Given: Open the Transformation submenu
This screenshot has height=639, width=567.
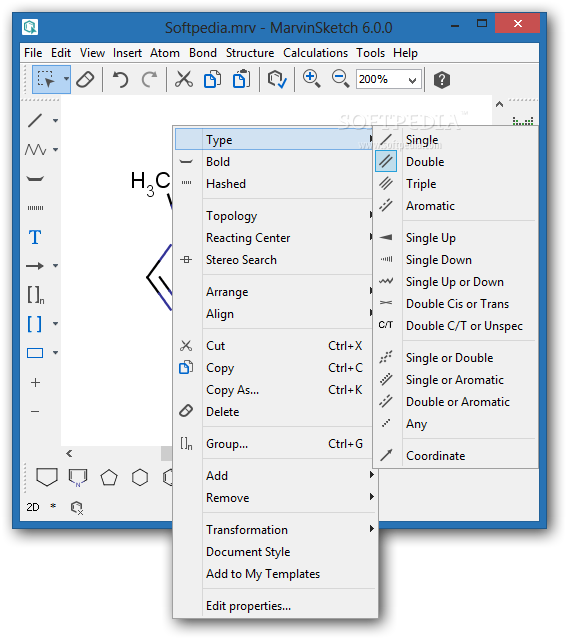Looking at the screenshot, I should pyautogui.click(x=274, y=529).
